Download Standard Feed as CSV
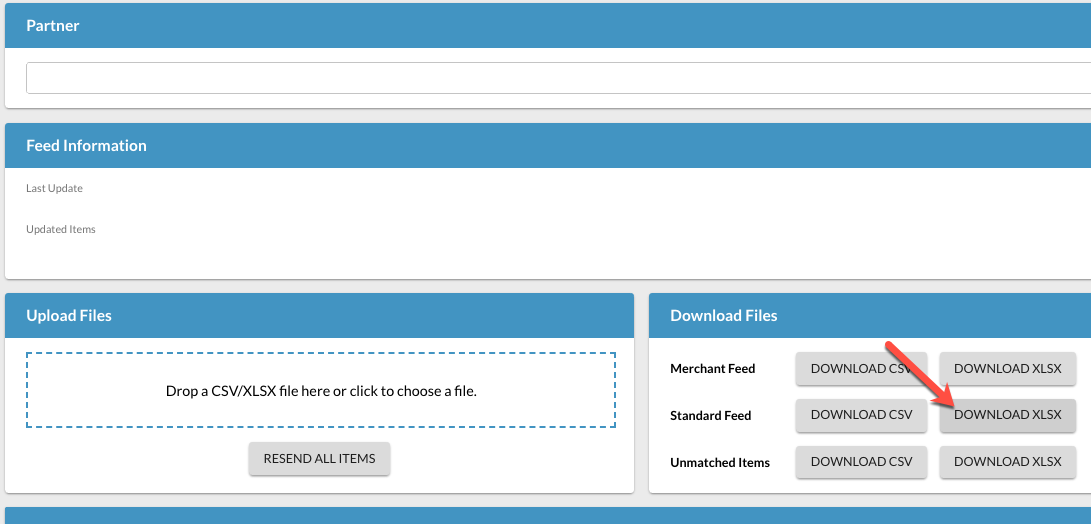 coord(861,415)
